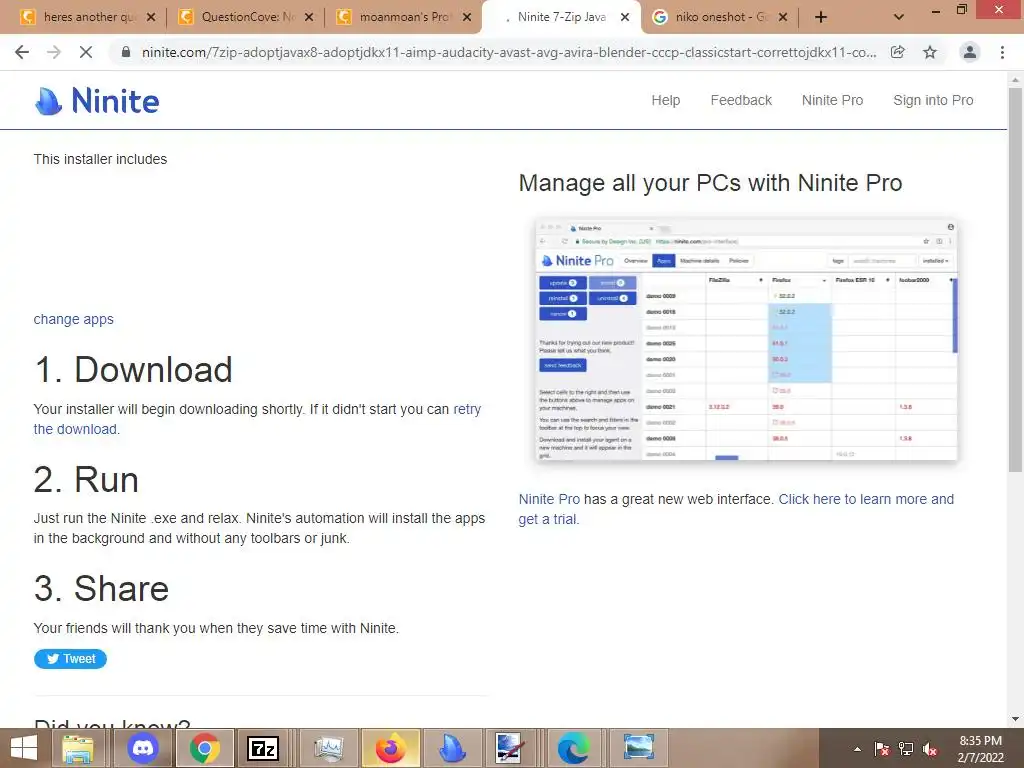Open the Chrome profile avatar

pos(970,52)
